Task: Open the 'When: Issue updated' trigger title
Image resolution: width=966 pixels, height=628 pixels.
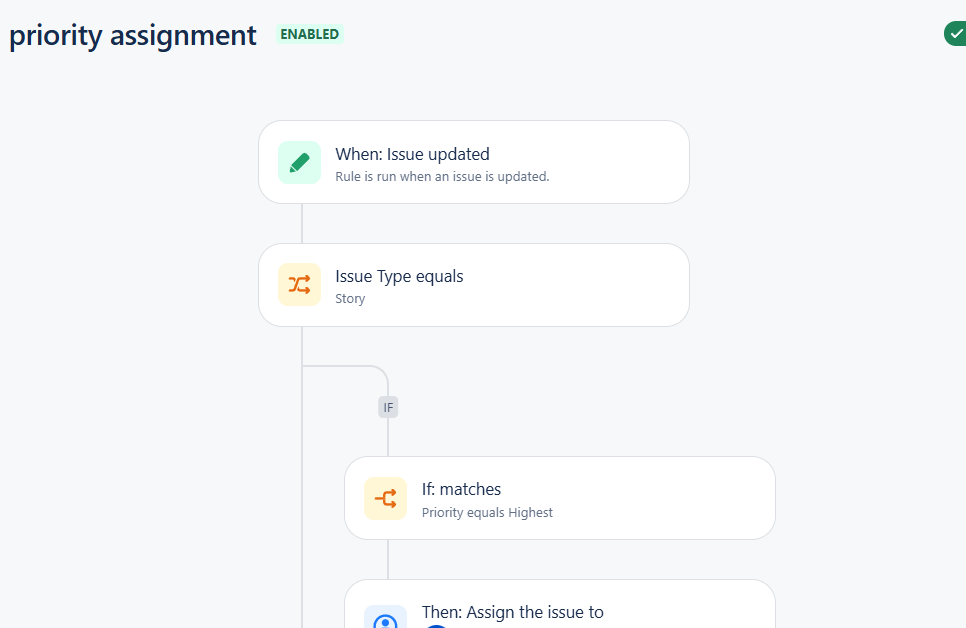Action: 412,154
